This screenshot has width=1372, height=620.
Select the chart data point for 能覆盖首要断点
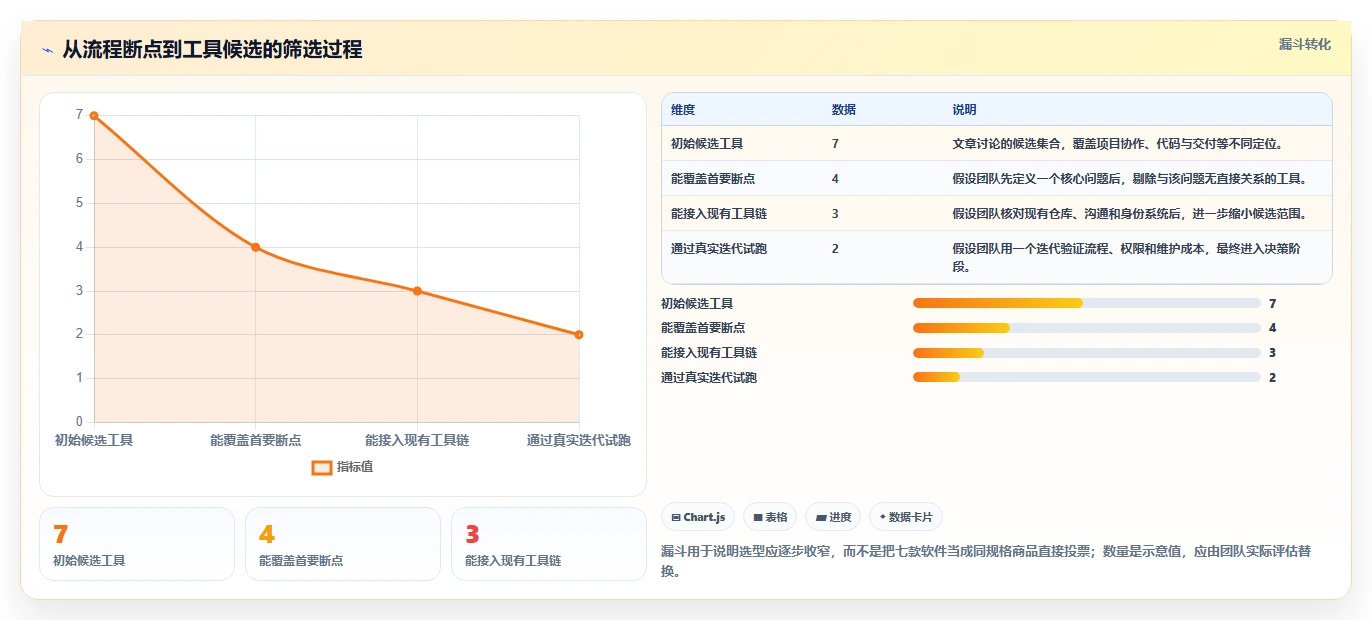pyautogui.click(x=256, y=247)
